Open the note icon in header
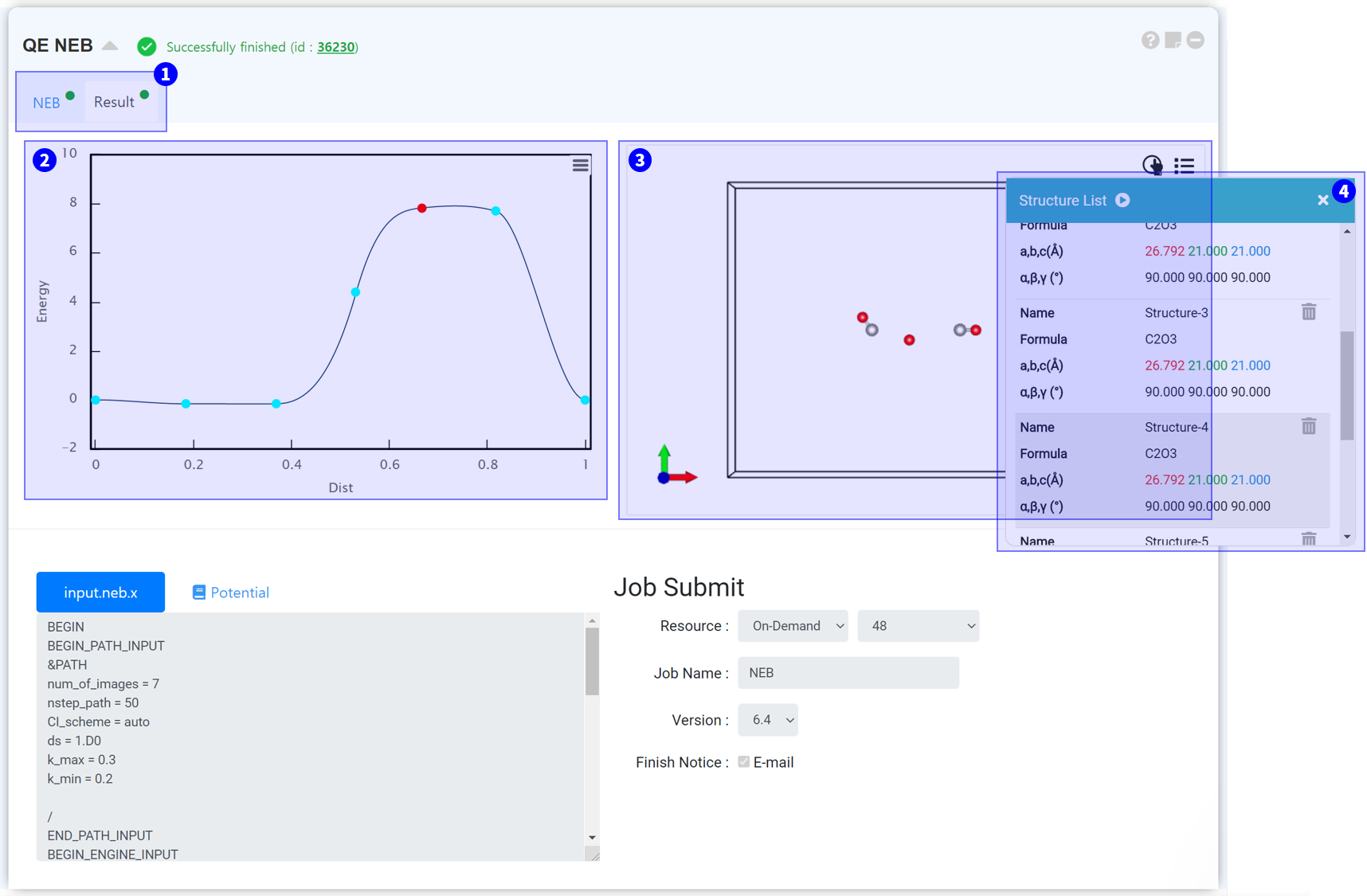Viewport: 1367px width, 896px height. [x=1173, y=41]
